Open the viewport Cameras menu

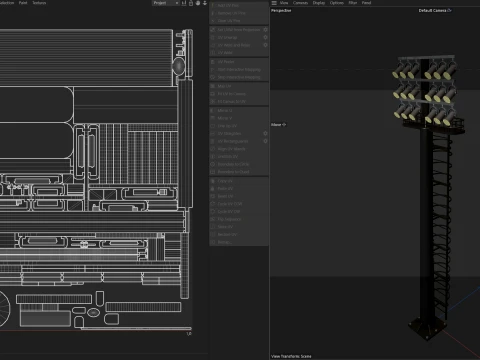(300, 3)
